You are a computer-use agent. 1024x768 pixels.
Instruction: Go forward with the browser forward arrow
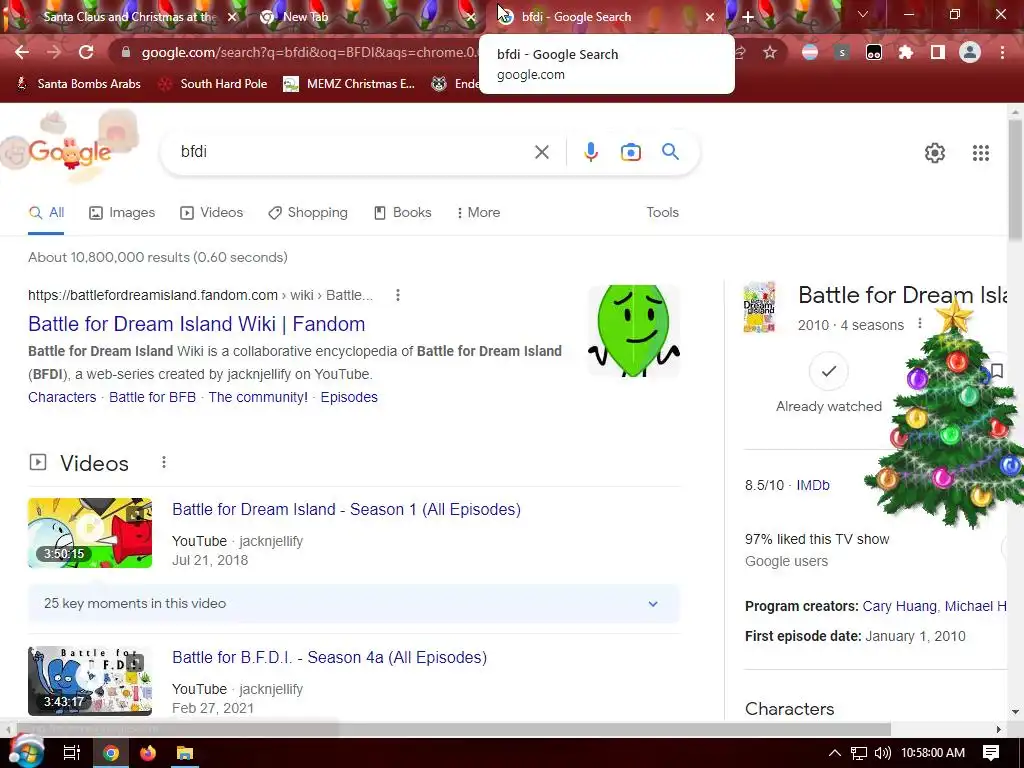tap(54, 52)
